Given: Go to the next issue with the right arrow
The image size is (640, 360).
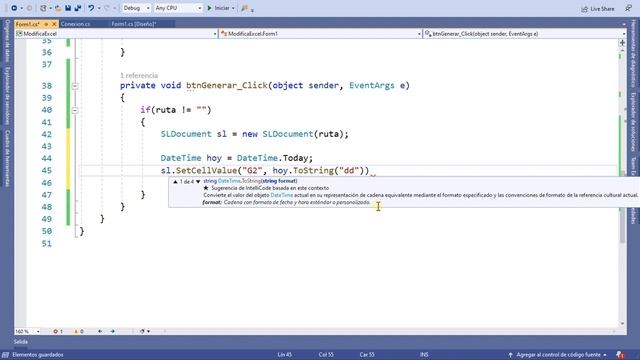Looking at the screenshot, I should pyautogui.click(x=112, y=331).
